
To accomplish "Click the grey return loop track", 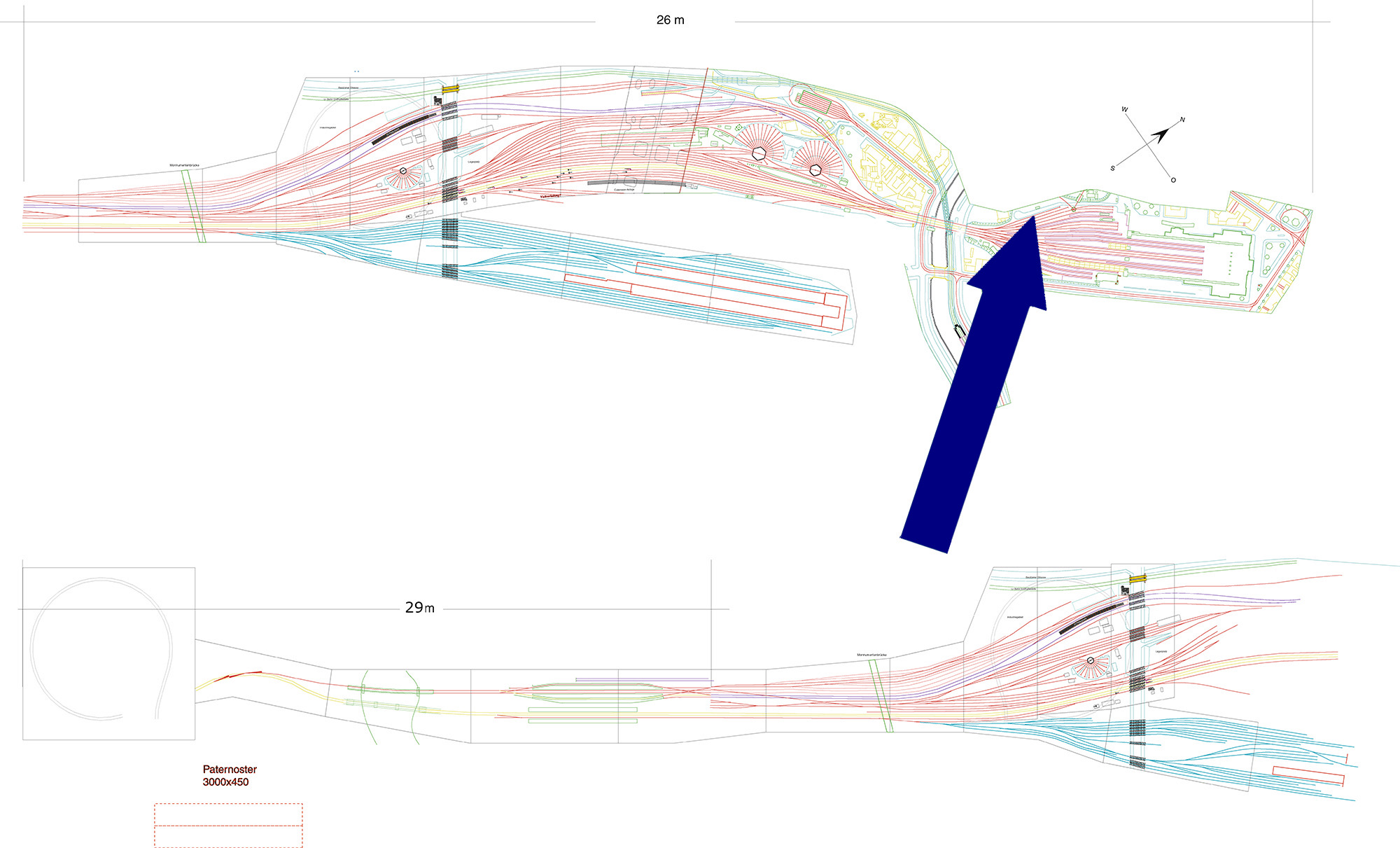I will click(102, 648).
